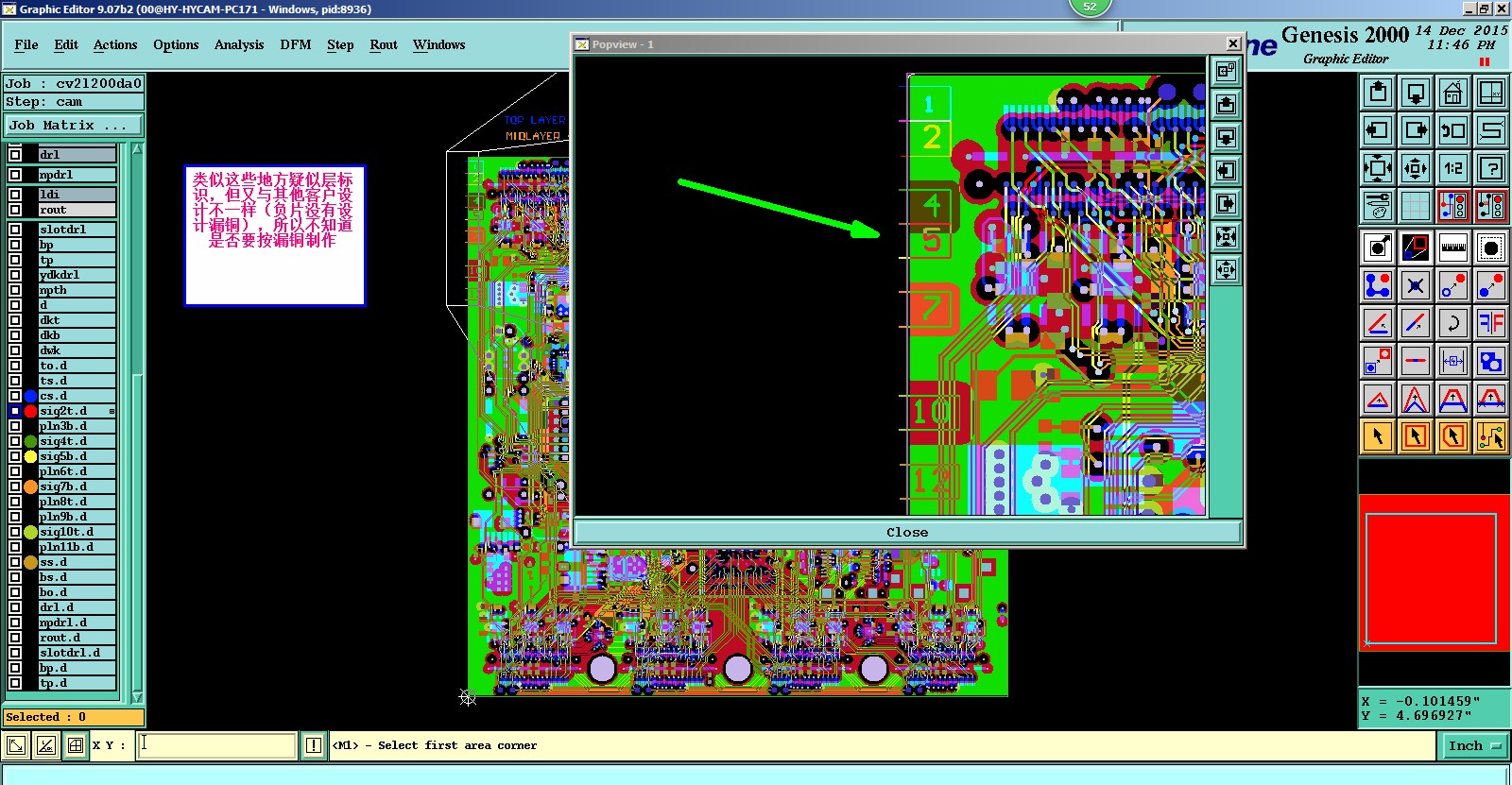Screen dimensions: 1512x785
Task: Click the pan up view icon
Action: tap(1378, 93)
